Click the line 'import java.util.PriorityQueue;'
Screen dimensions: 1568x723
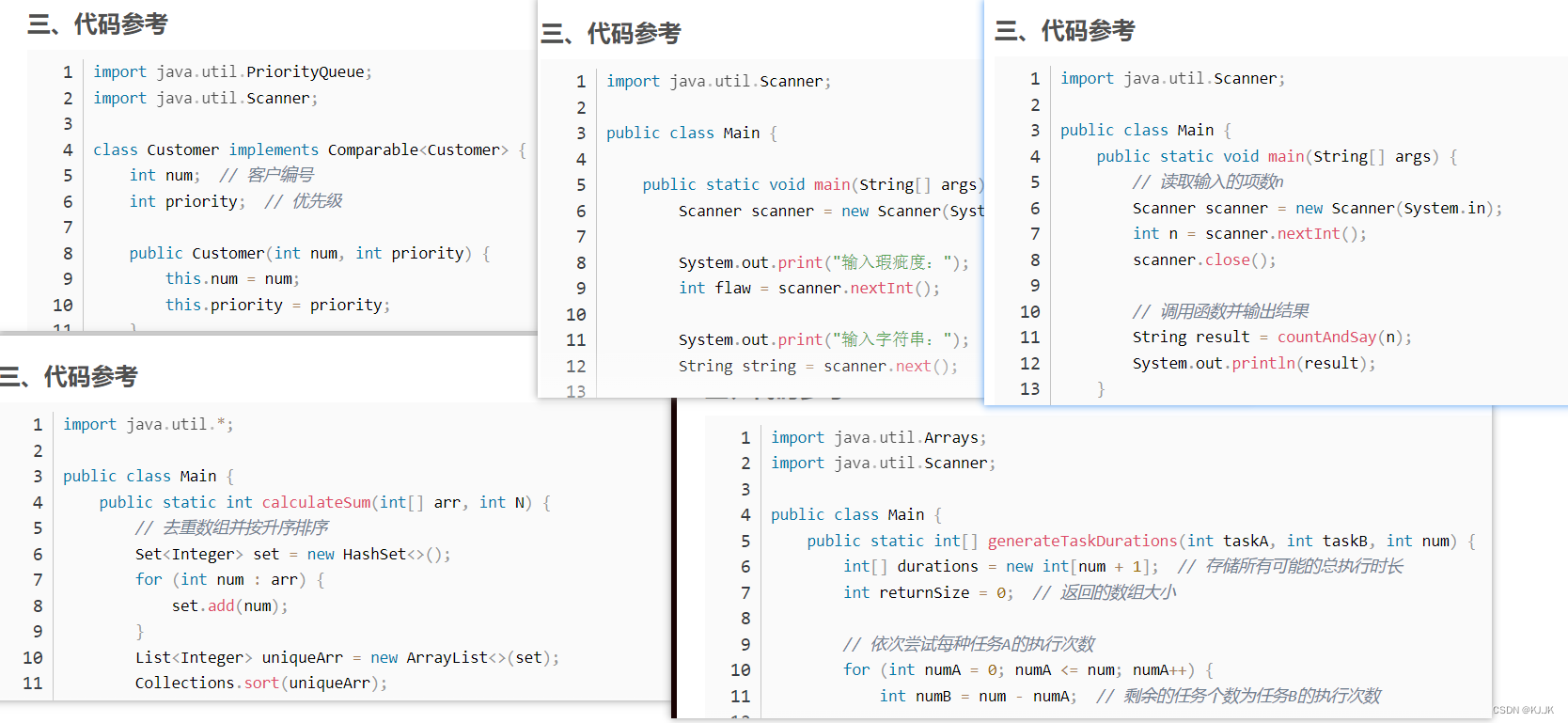(x=232, y=72)
